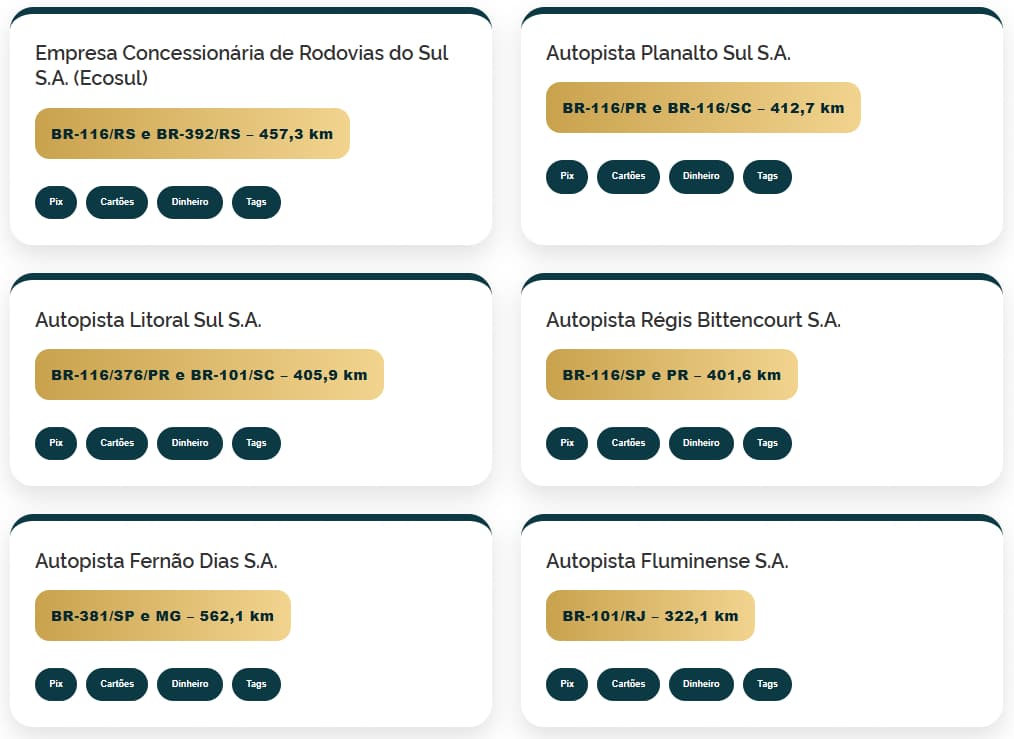Viewport: 1014px width, 739px height.
Task: Click the Pix tag under Ecosul
Action: (56, 202)
